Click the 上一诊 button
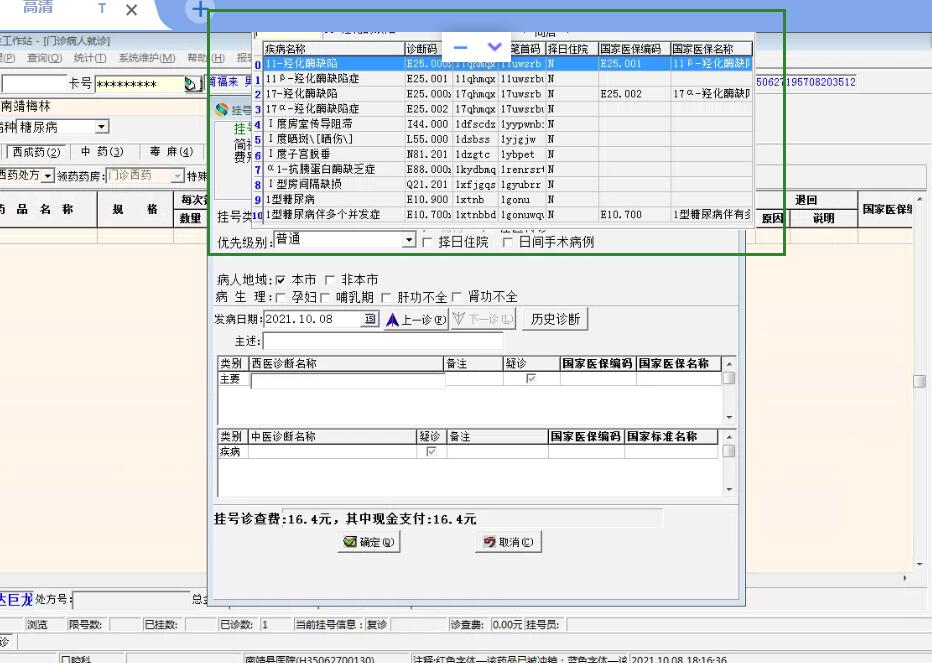Viewport: 932px width, 663px height. click(416, 320)
